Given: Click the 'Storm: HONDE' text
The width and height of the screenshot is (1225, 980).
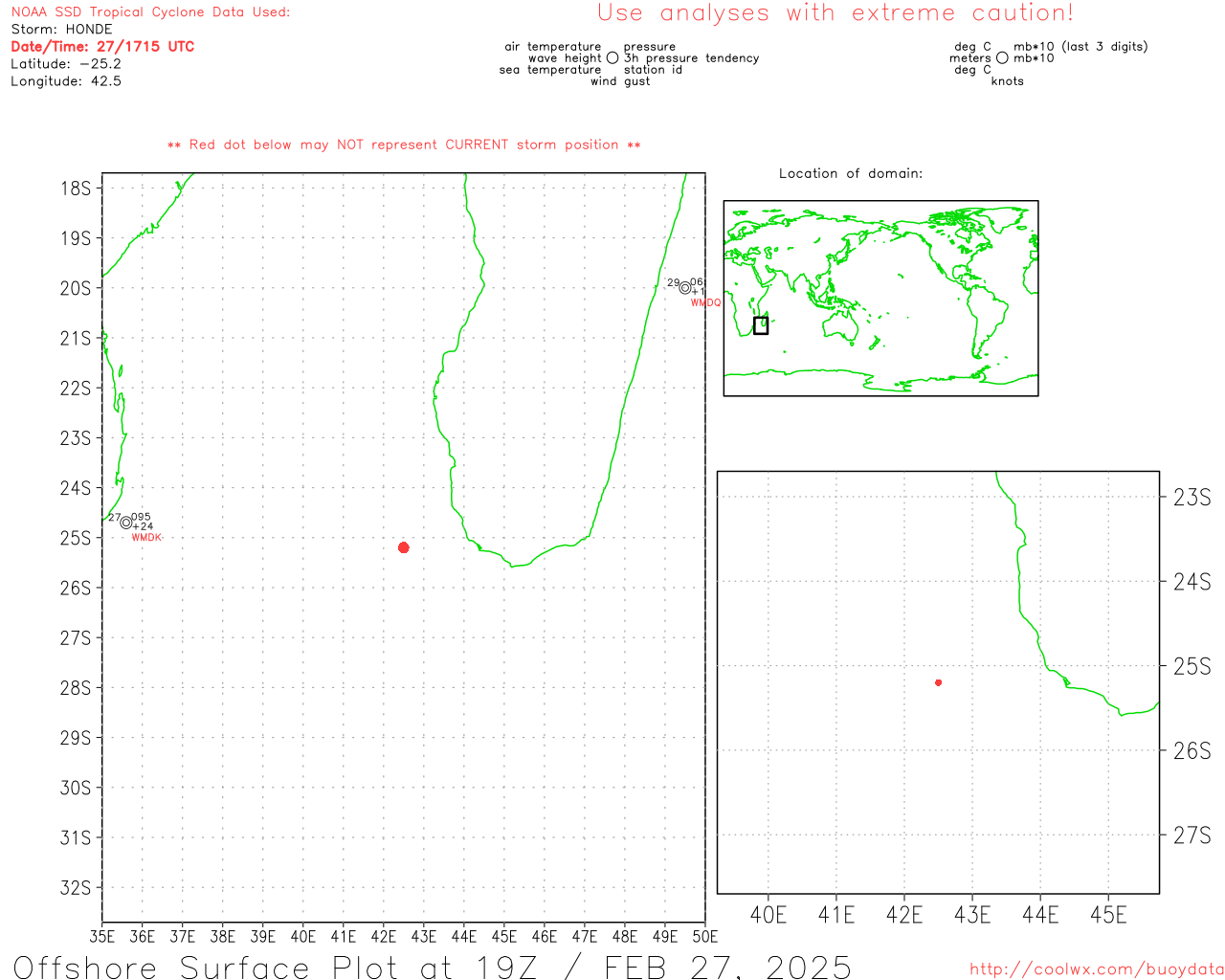Looking at the screenshot, I should (x=61, y=30).
